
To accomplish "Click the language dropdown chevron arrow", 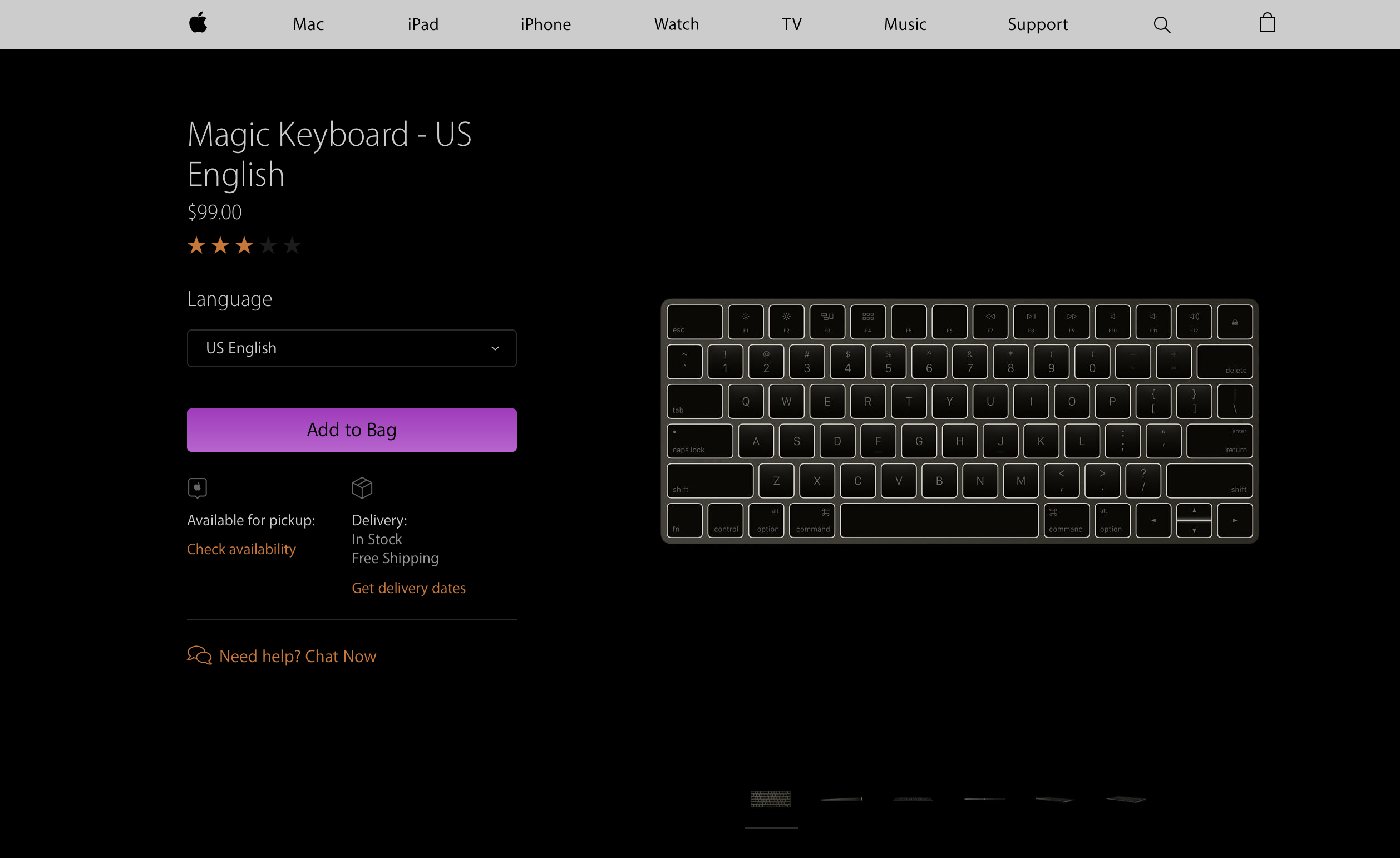I will (495, 348).
